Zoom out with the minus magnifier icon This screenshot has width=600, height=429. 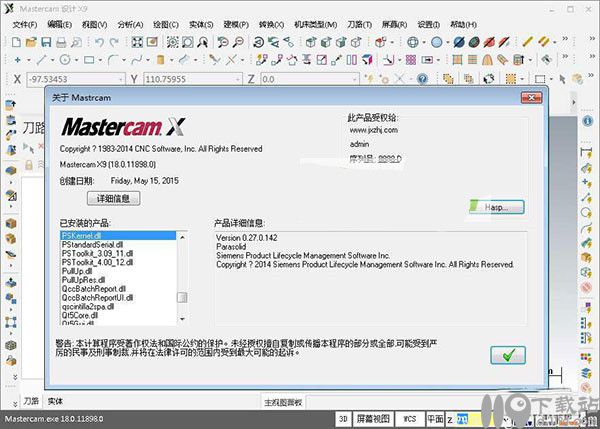tap(238, 42)
